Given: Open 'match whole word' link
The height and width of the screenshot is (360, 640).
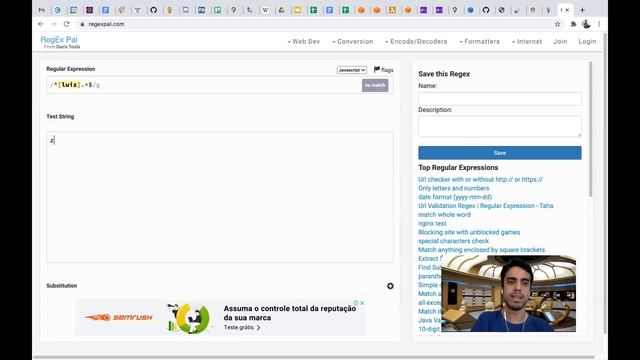Looking at the screenshot, I should (444, 214).
